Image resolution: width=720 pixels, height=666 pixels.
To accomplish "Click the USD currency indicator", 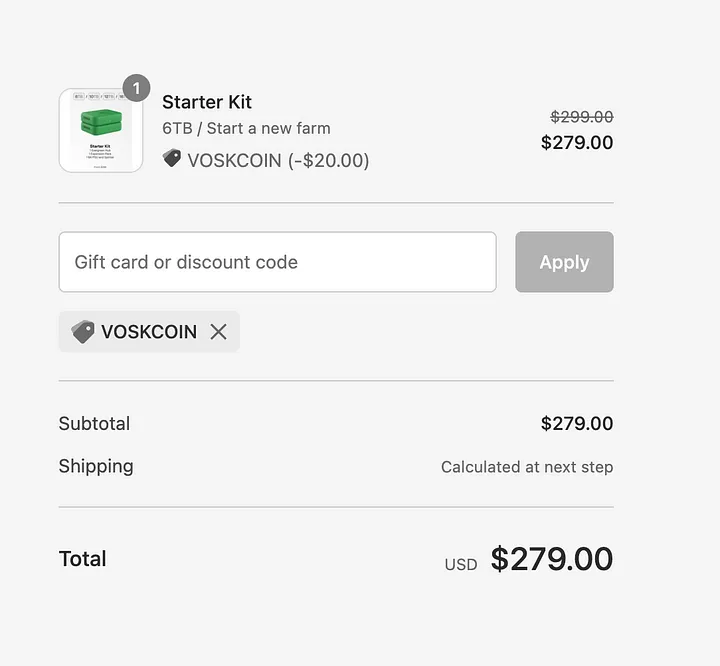I will click(461, 564).
